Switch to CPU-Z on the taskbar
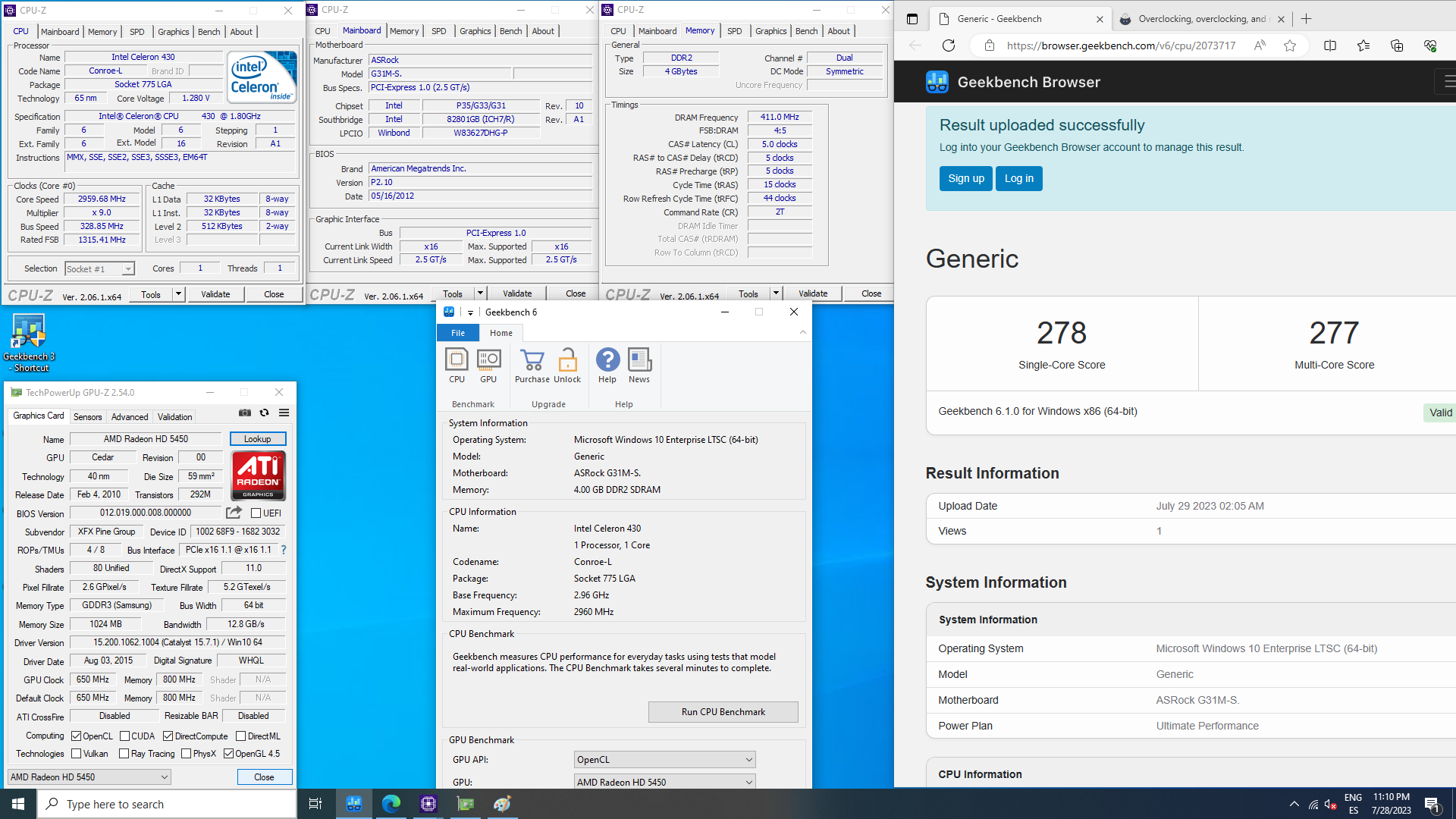 [428, 804]
